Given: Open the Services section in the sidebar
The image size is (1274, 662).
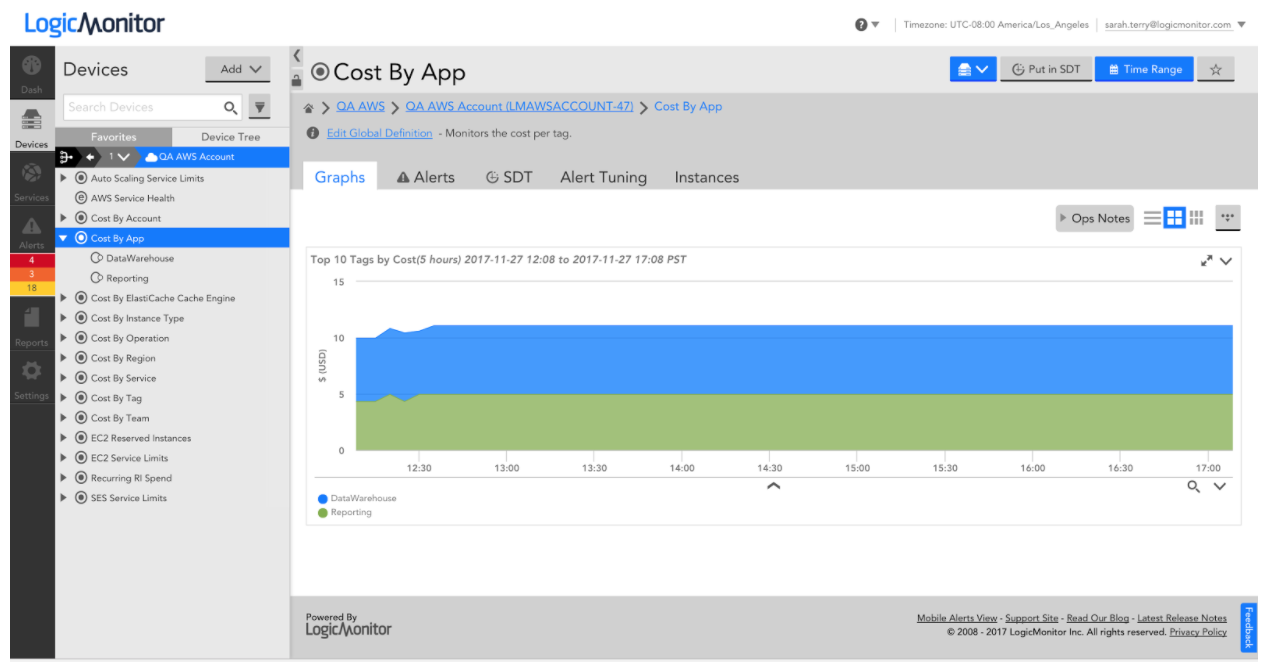Looking at the screenshot, I should pos(32,180).
